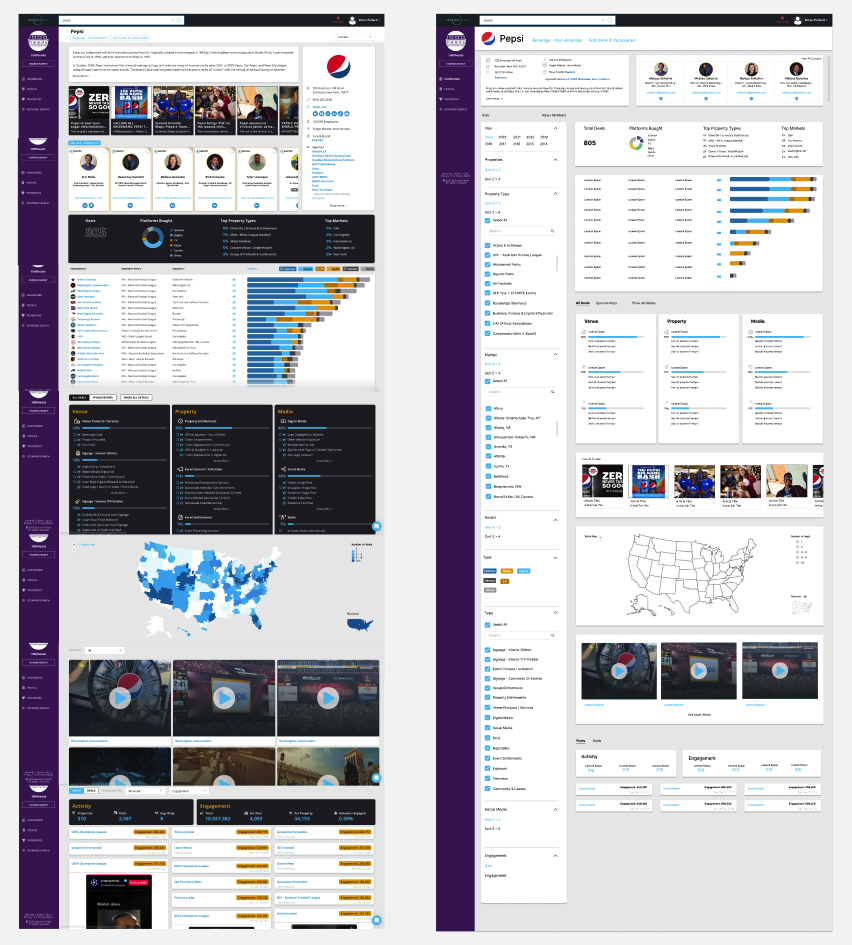Click Platforms Bought donut chart in left mockup
852x945 pixels.
[152, 237]
